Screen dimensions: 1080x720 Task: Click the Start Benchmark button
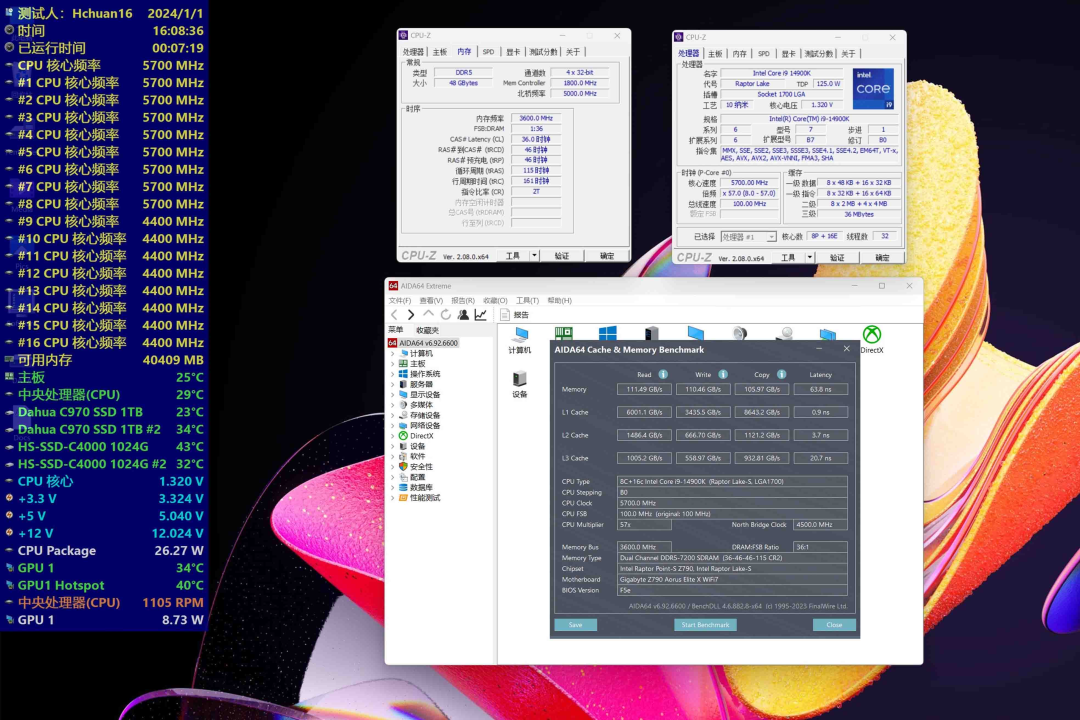pos(704,625)
